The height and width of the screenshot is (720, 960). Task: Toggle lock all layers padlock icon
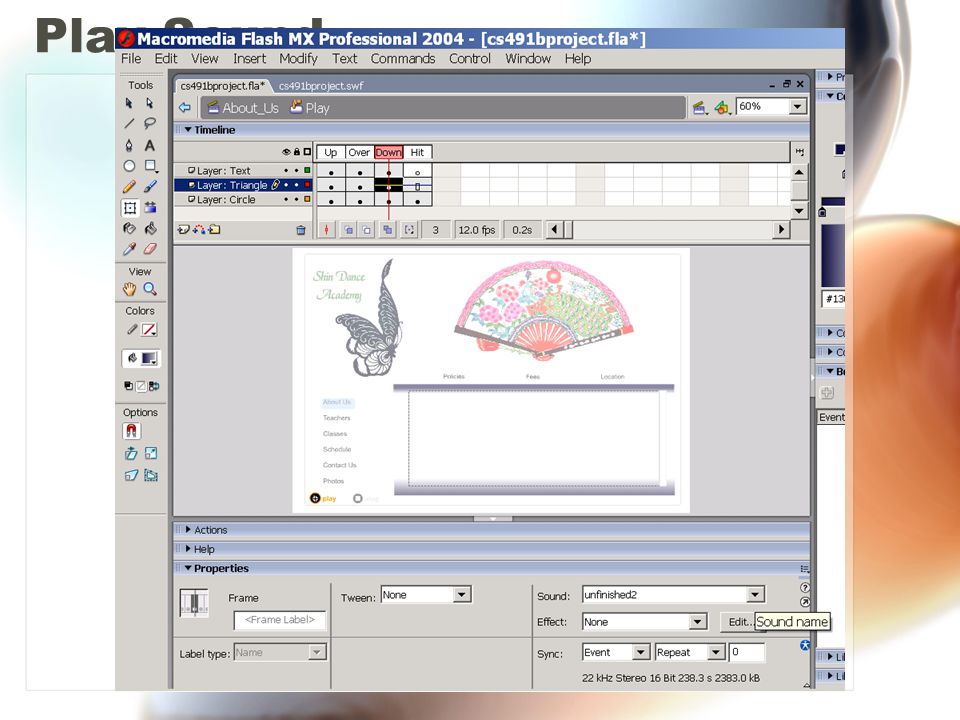tap(297, 152)
